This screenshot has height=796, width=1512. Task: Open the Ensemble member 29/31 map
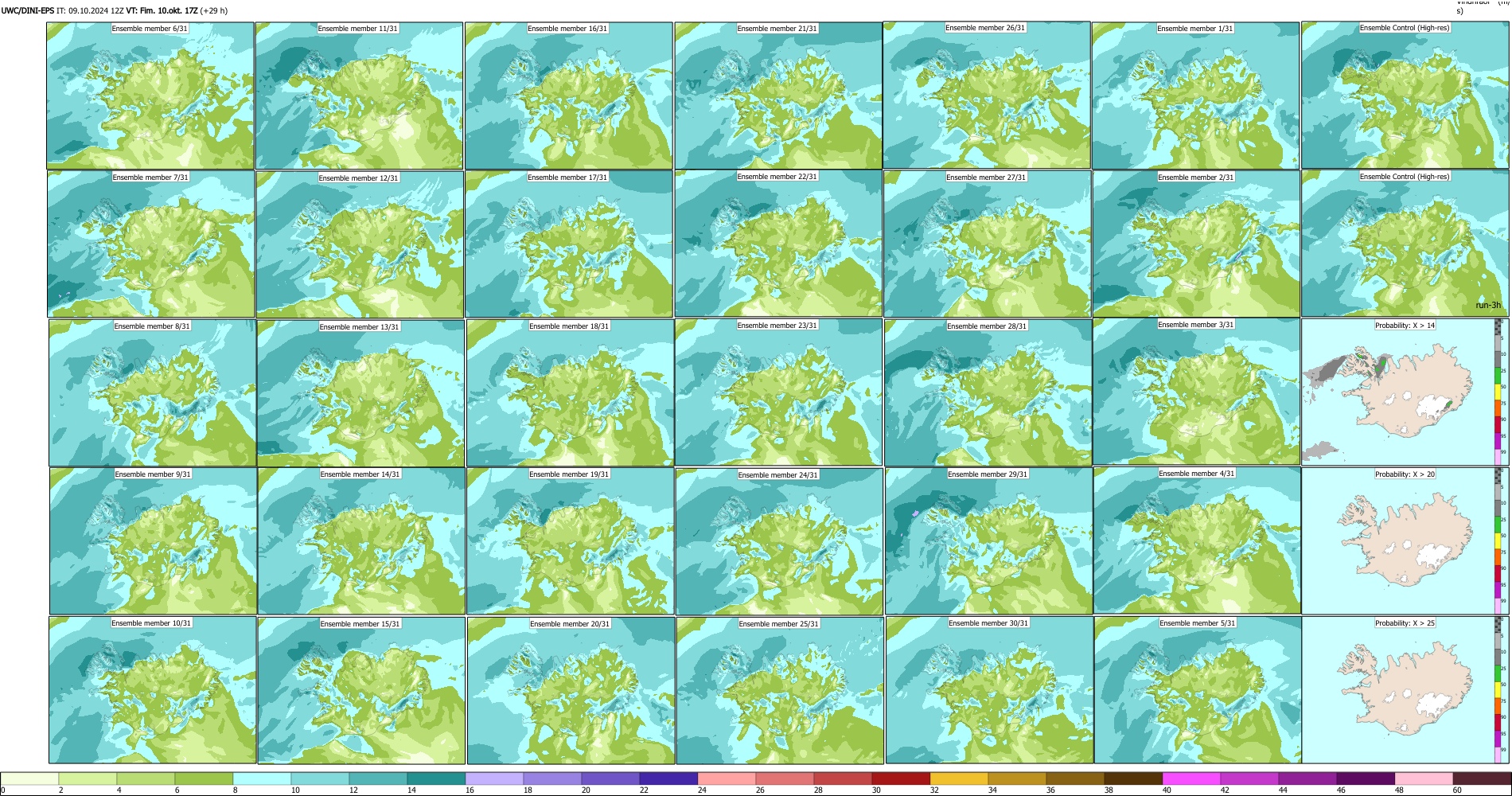(x=988, y=540)
